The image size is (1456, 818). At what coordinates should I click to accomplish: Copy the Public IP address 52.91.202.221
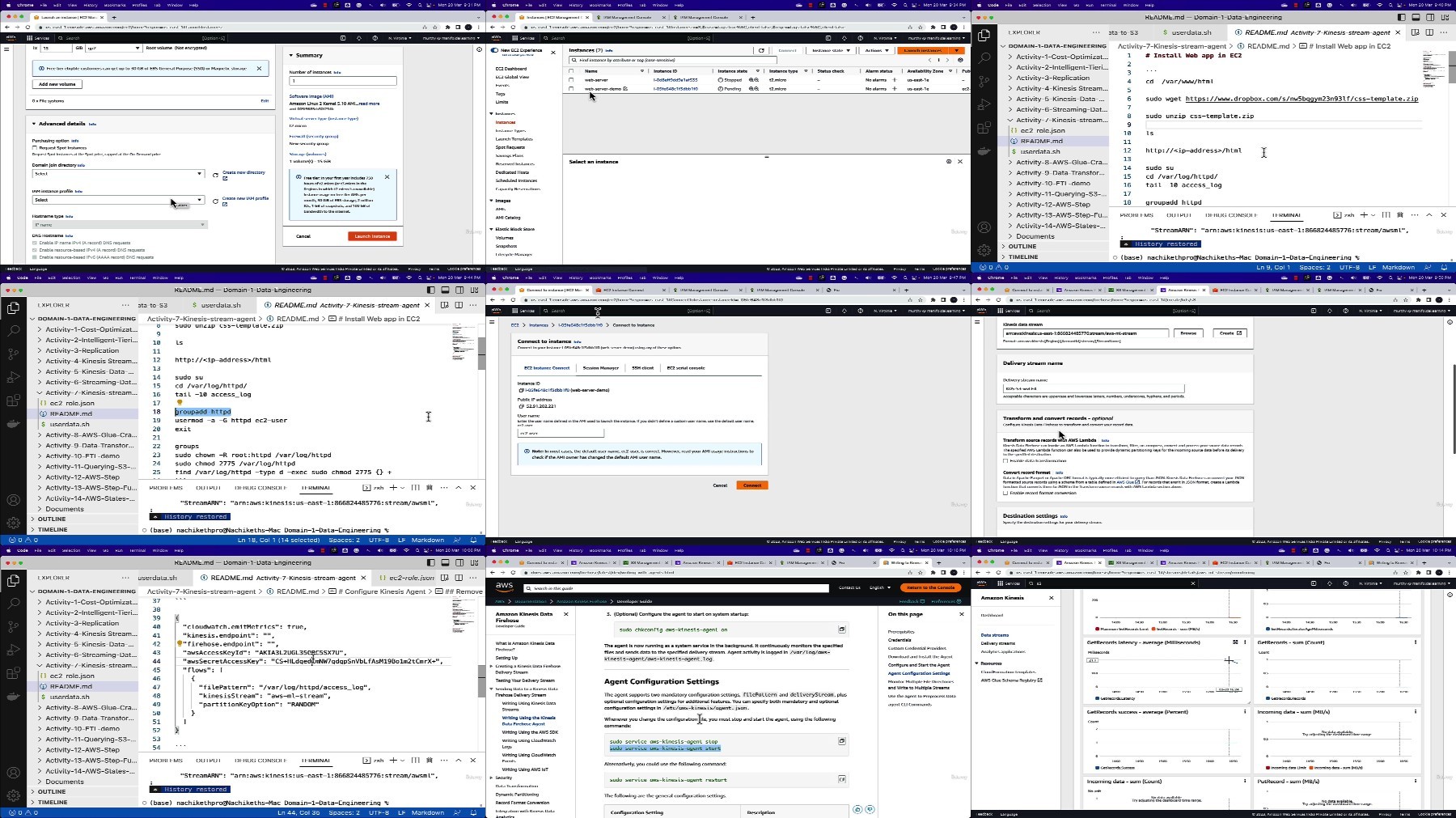coord(520,406)
